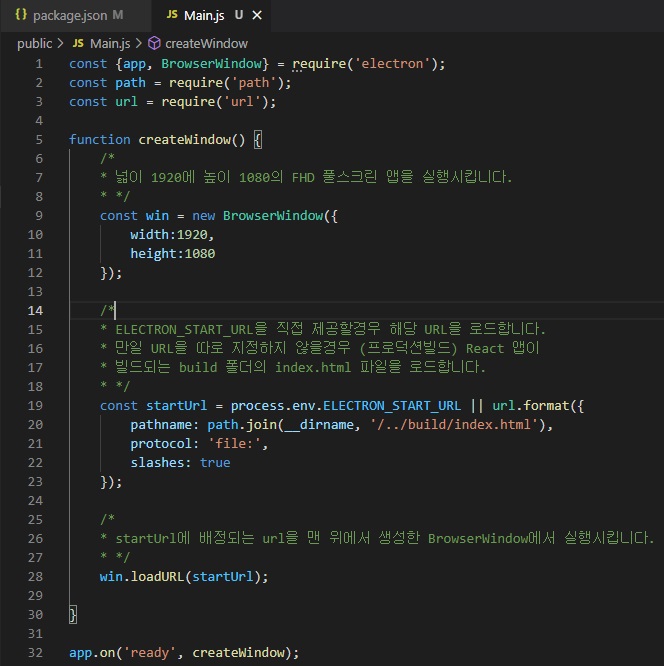664x666 pixels.
Task: Click true value on line 22
Action: (215, 463)
